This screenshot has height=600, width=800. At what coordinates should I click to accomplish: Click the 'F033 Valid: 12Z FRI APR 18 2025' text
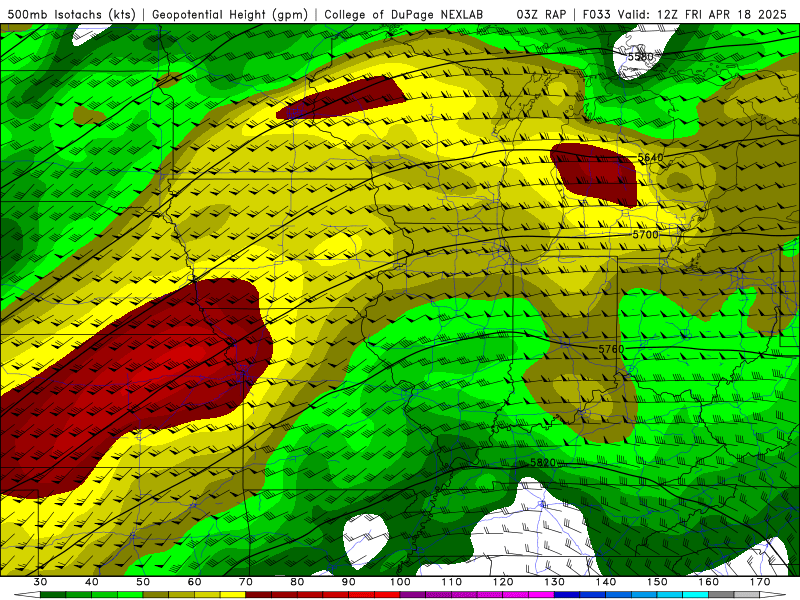tap(685, 14)
